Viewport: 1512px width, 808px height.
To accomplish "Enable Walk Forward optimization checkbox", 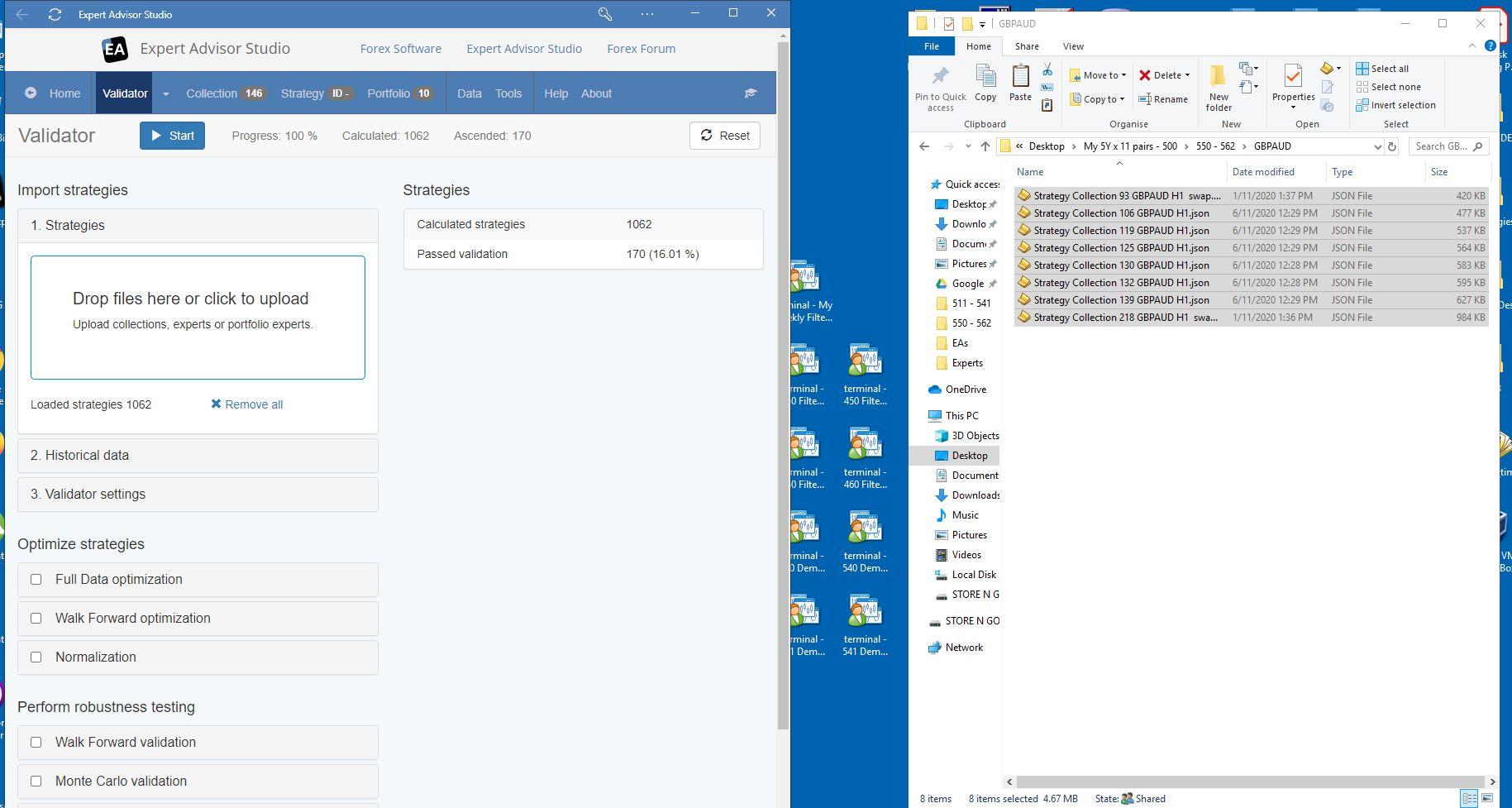I will tap(36, 619).
